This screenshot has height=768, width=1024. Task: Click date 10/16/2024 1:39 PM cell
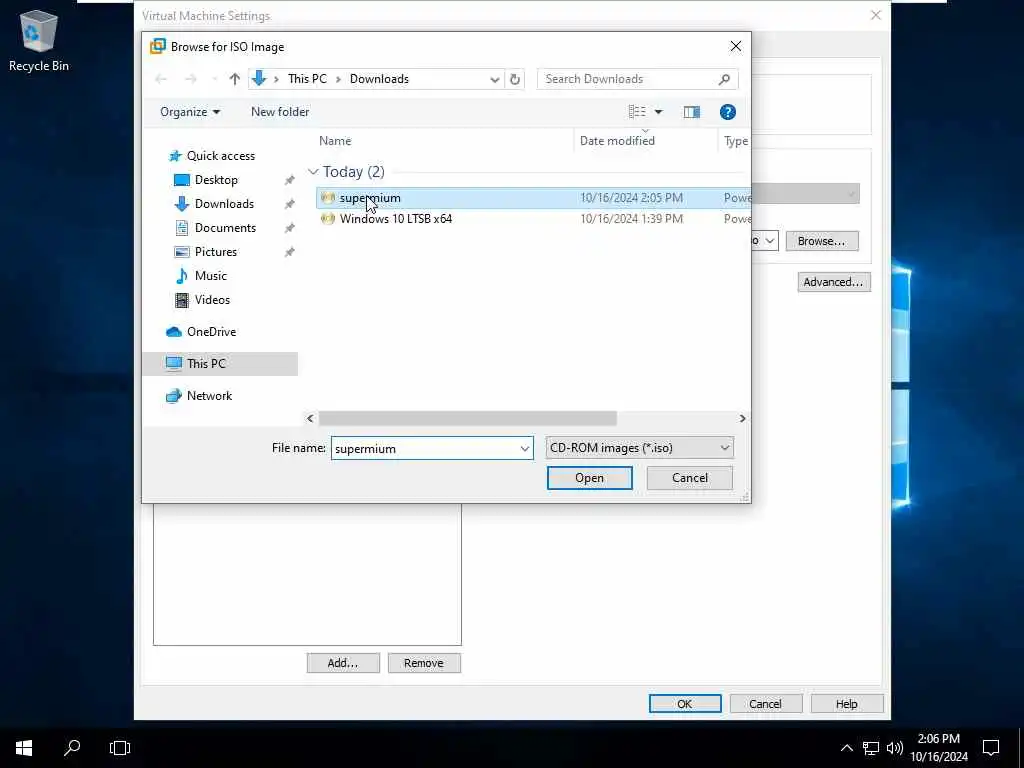632,219
